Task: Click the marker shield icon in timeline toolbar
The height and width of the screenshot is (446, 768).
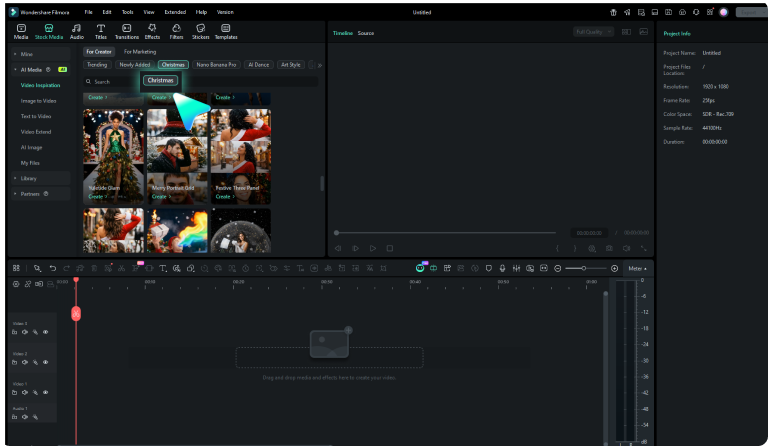Action: tap(488, 268)
